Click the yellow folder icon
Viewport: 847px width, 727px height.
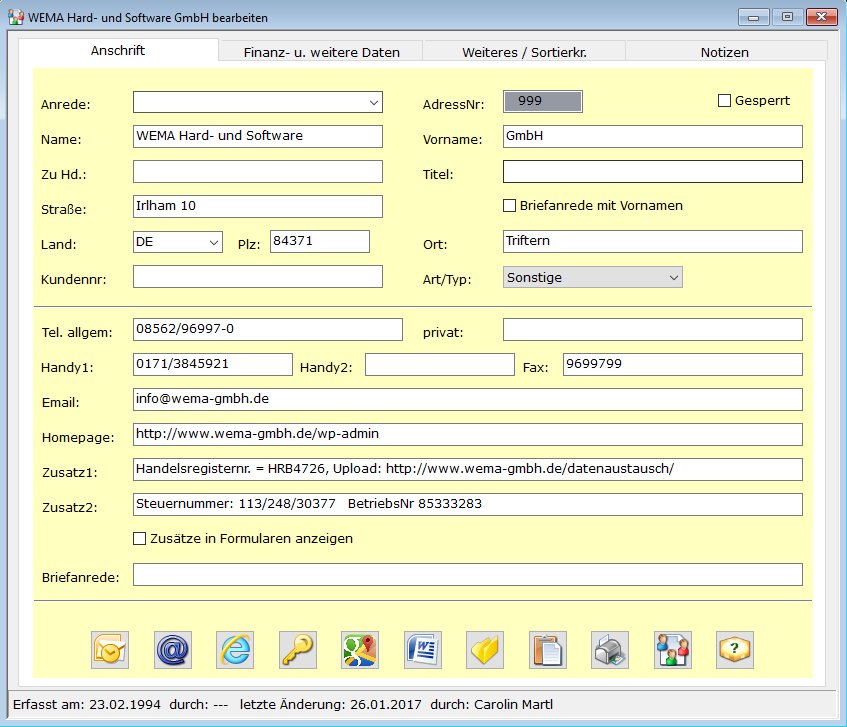click(x=485, y=650)
